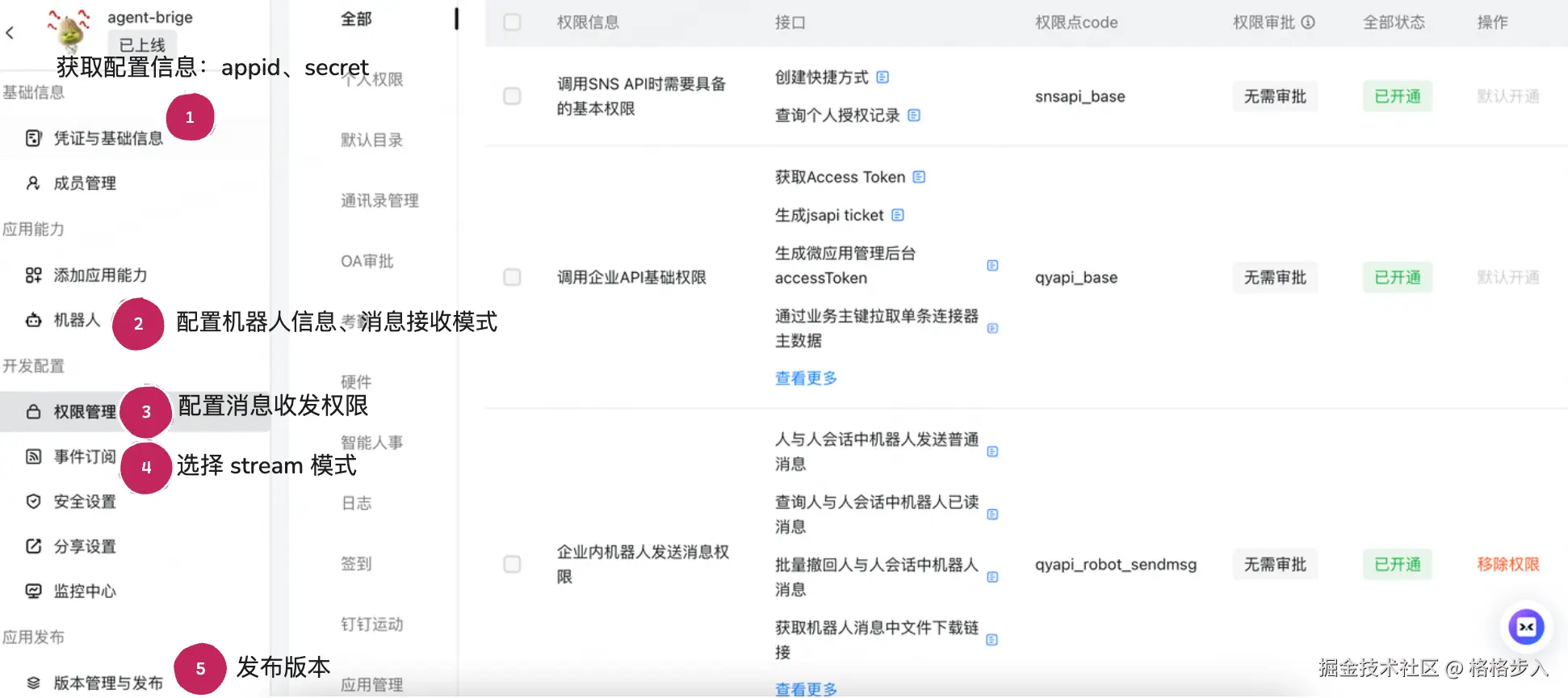
Task: Click the document icon beside 创建快捷方式
Action: [x=883, y=78]
